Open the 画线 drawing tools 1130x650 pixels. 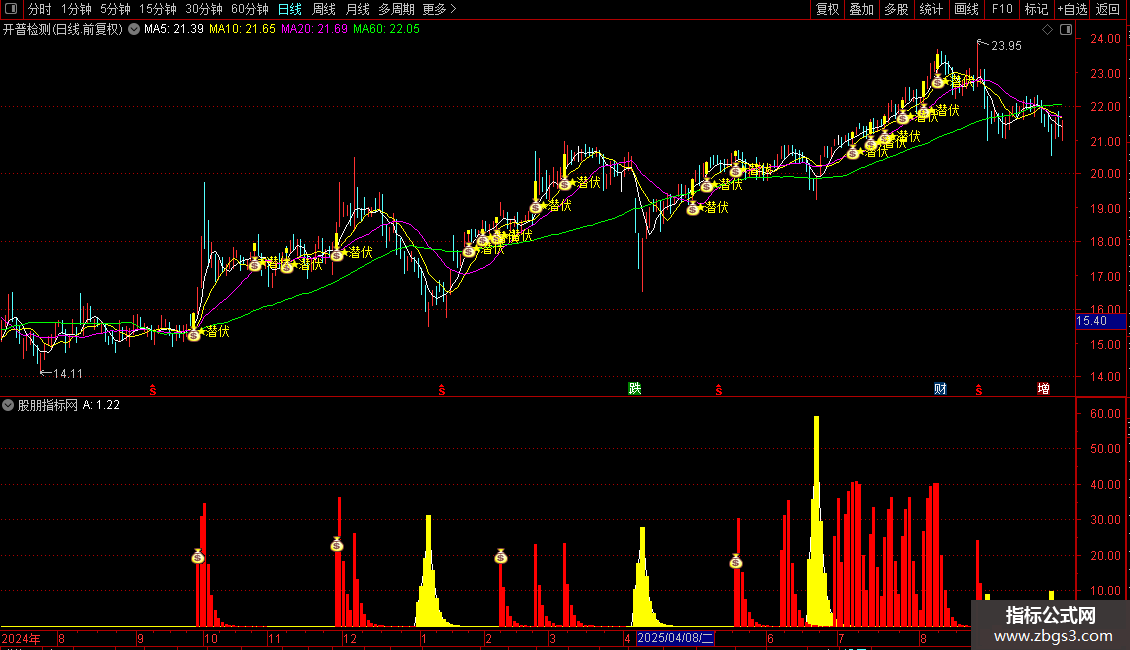click(x=966, y=9)
